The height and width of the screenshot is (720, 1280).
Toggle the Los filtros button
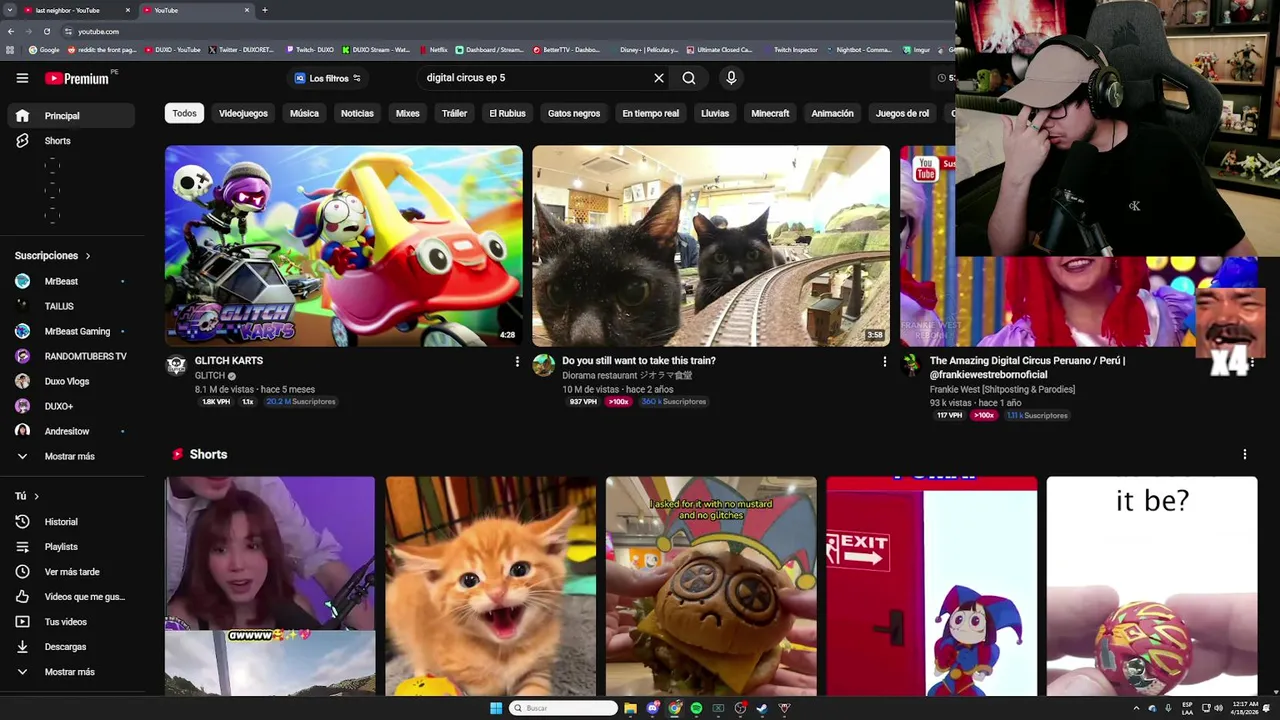[328, 78]
